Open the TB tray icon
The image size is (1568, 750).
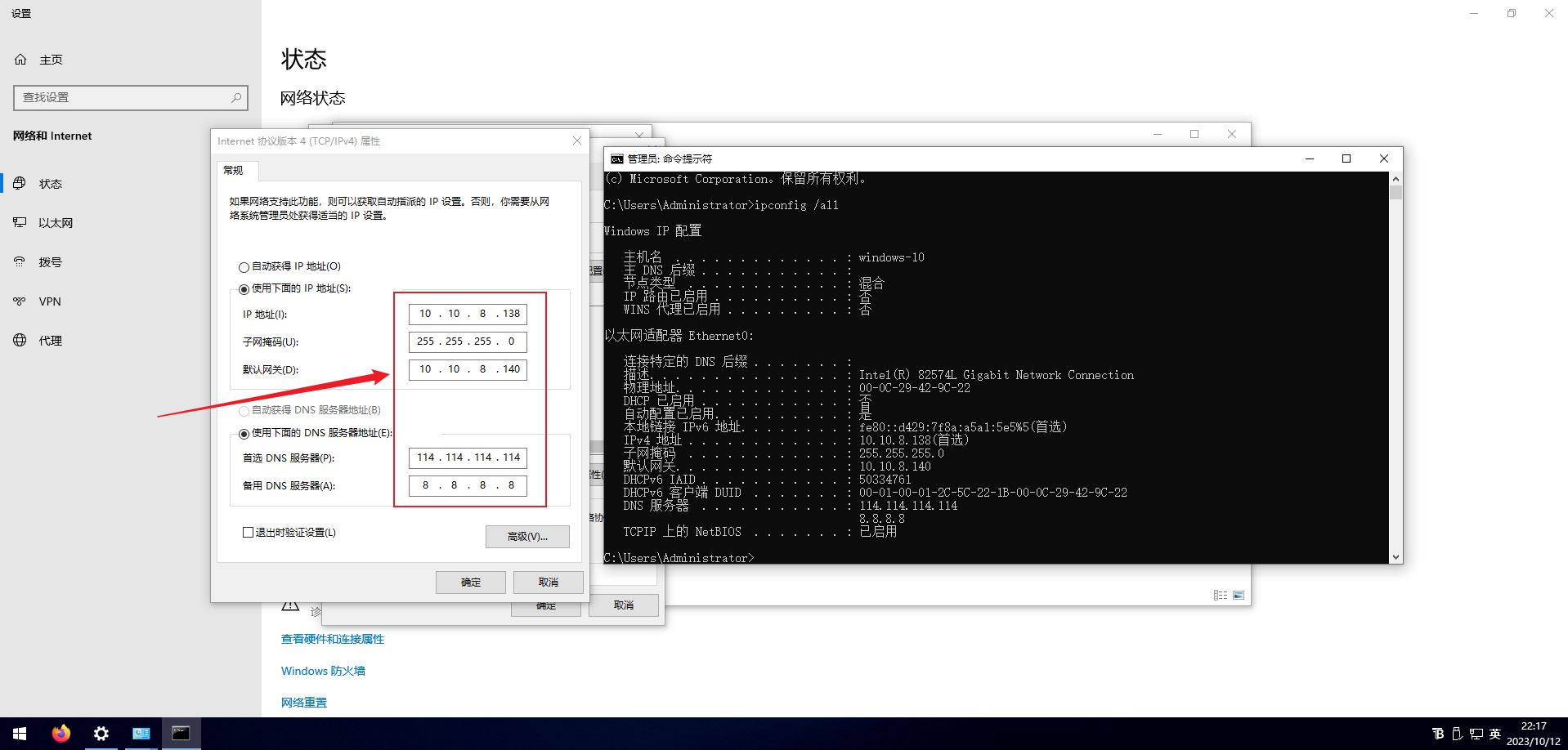[1438, 734]
